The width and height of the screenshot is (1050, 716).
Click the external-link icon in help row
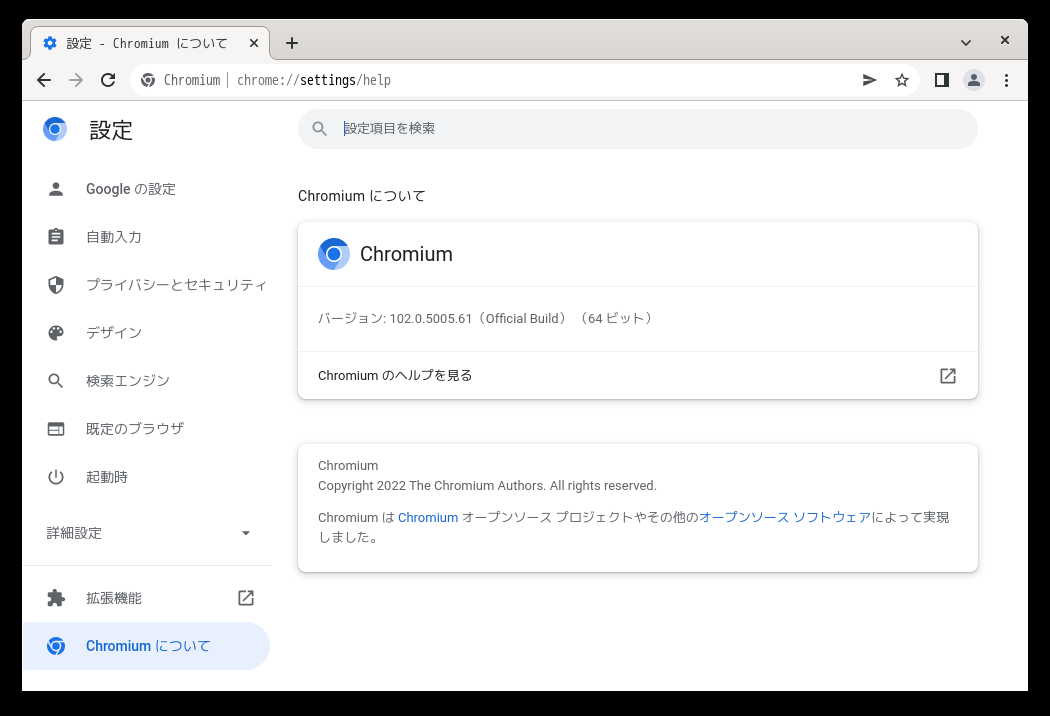pyautogui.click(x=948, y=376)
